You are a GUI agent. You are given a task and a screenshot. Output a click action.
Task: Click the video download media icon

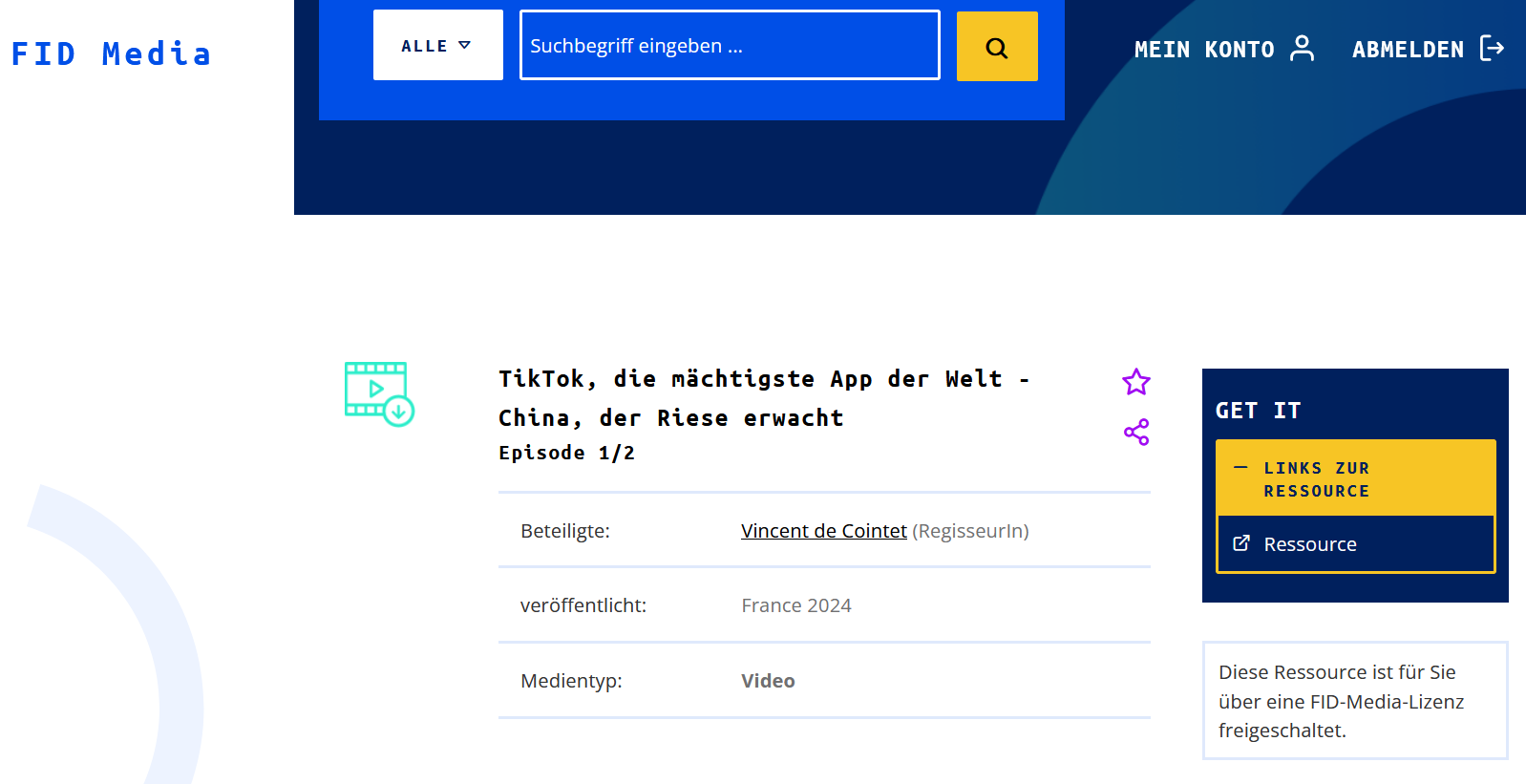(x=379, y=393)
